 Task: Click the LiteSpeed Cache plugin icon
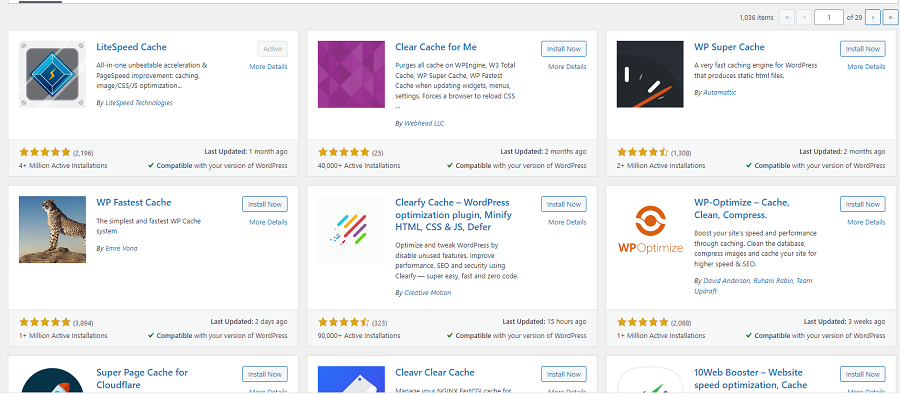[52, 74]
